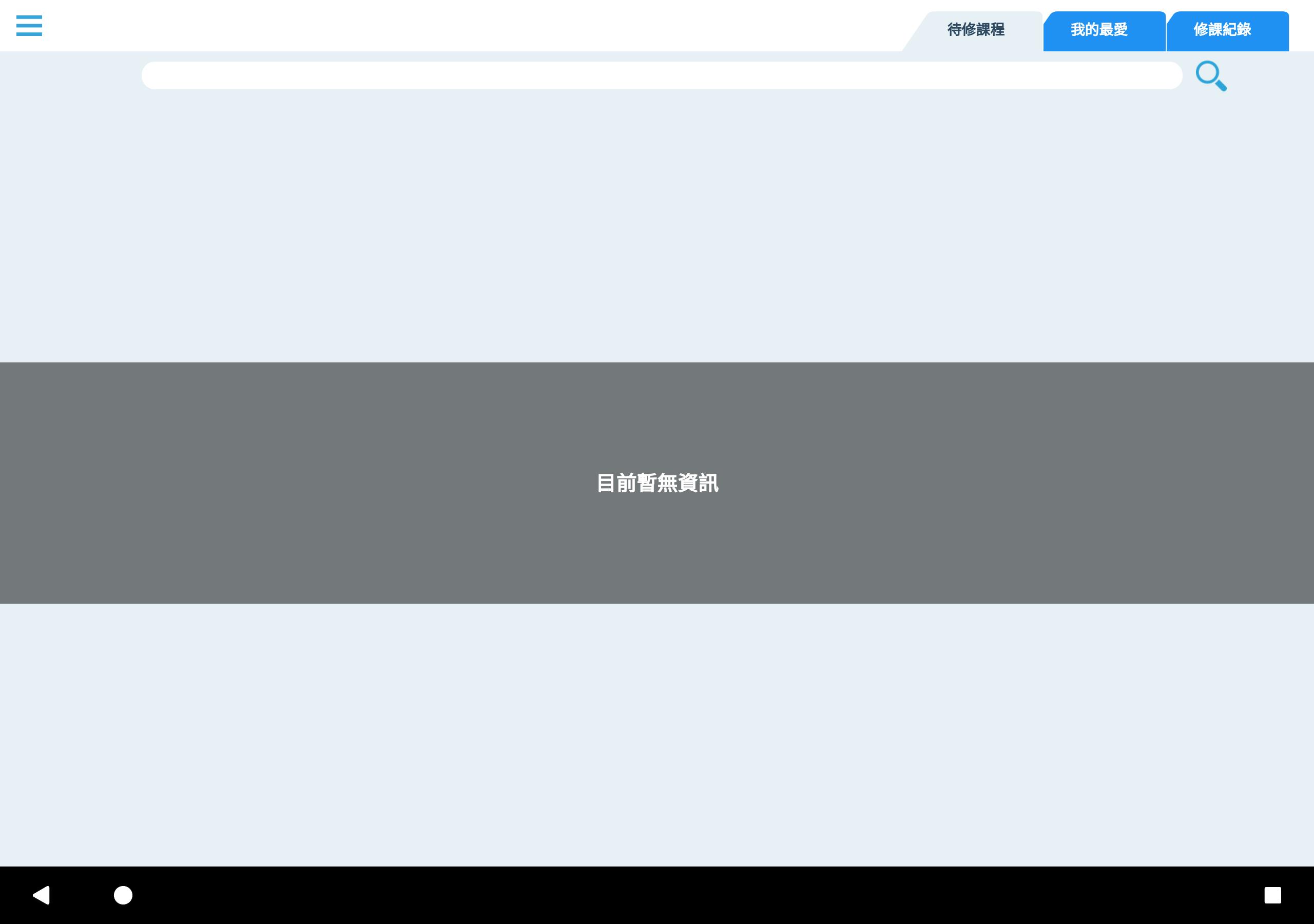Tap the 目前暫無資訊 message text
This screenshot has width=1314, height=924.
[x=657, y=483]
